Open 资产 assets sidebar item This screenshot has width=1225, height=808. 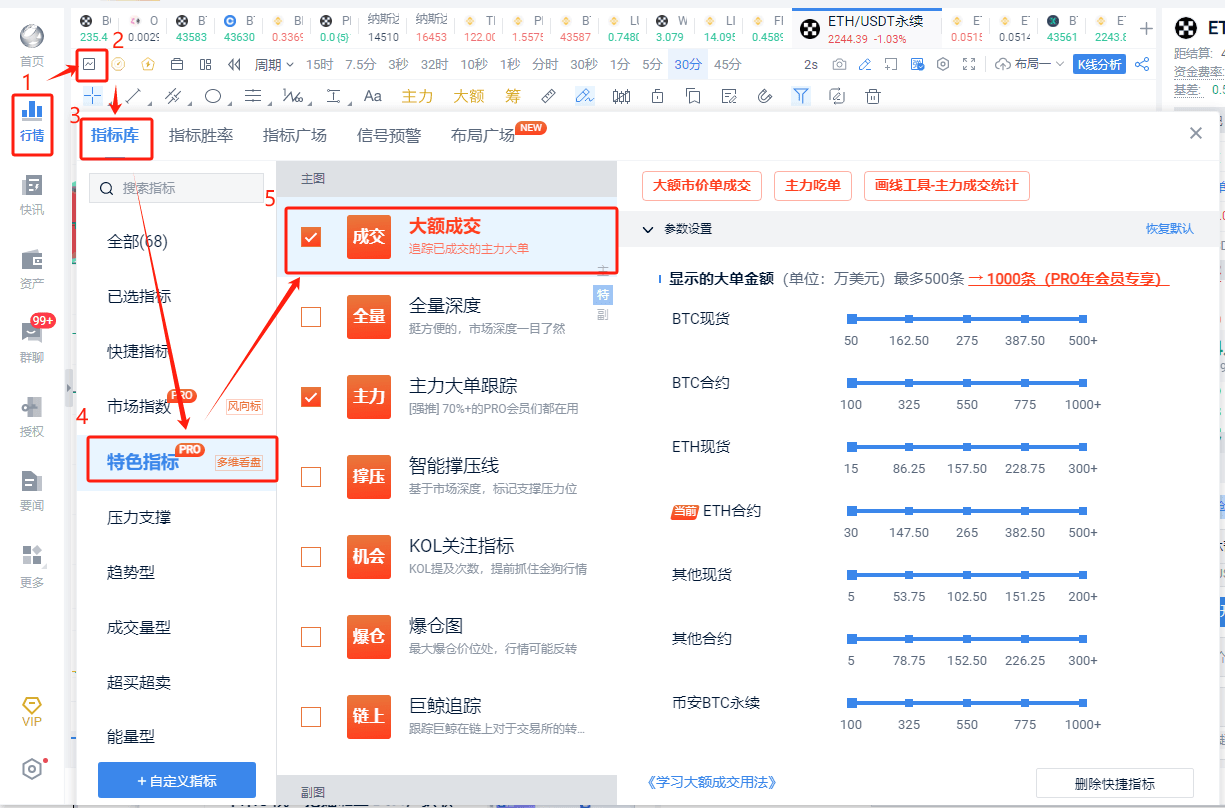32,269
